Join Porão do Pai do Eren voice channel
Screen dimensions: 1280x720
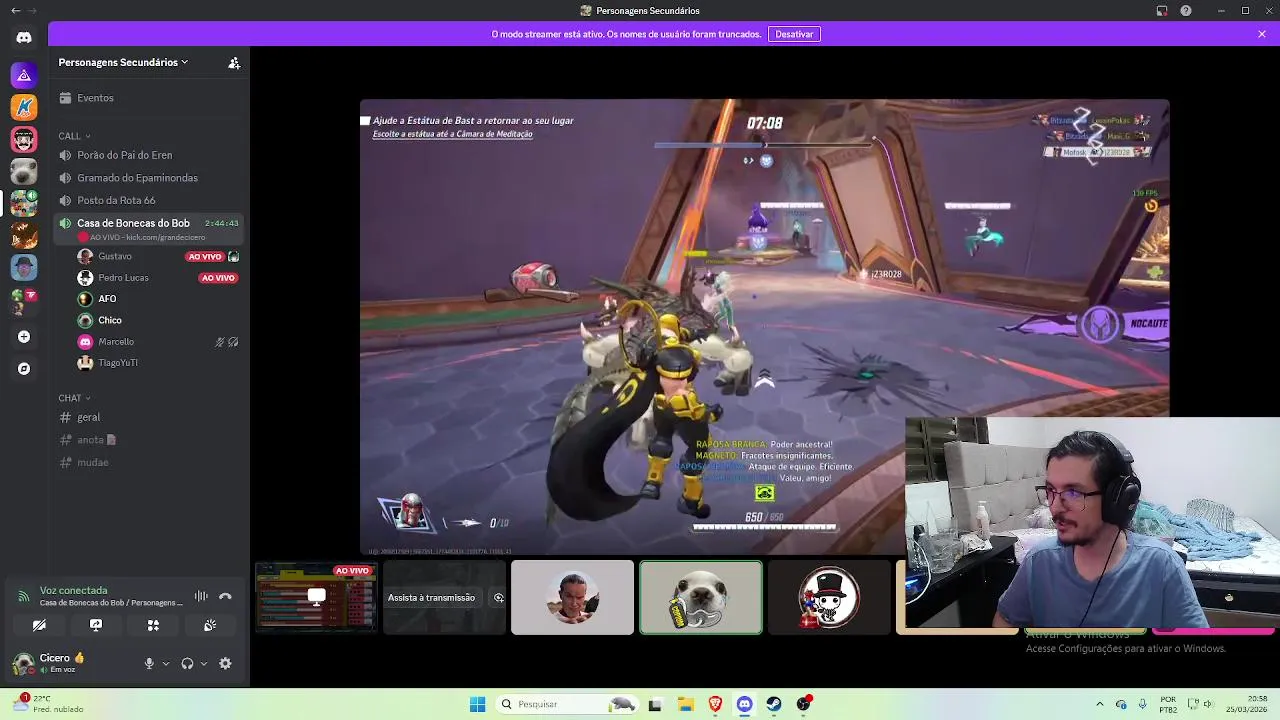click(150, 155)
